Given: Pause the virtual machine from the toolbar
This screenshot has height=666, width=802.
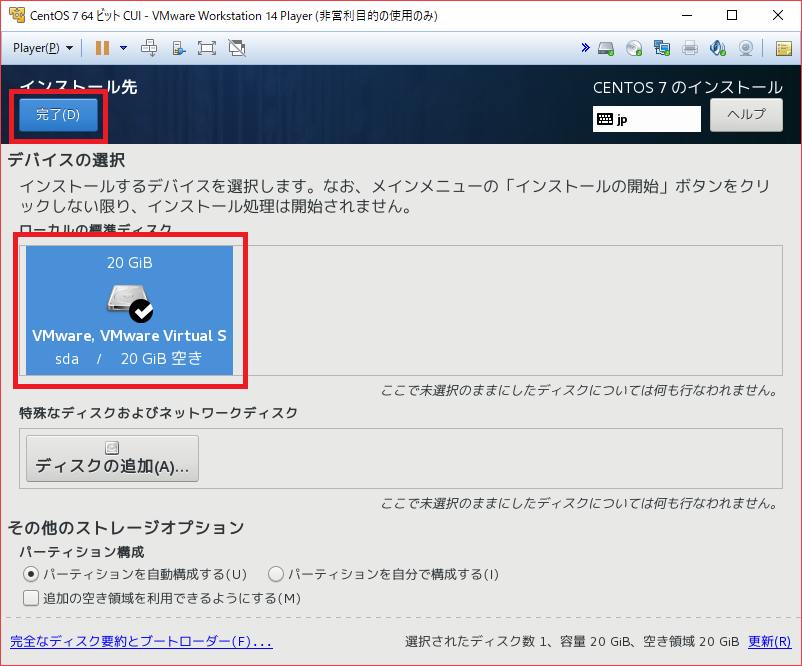Looking at the screenshot, I should click(x=102, y=48).
